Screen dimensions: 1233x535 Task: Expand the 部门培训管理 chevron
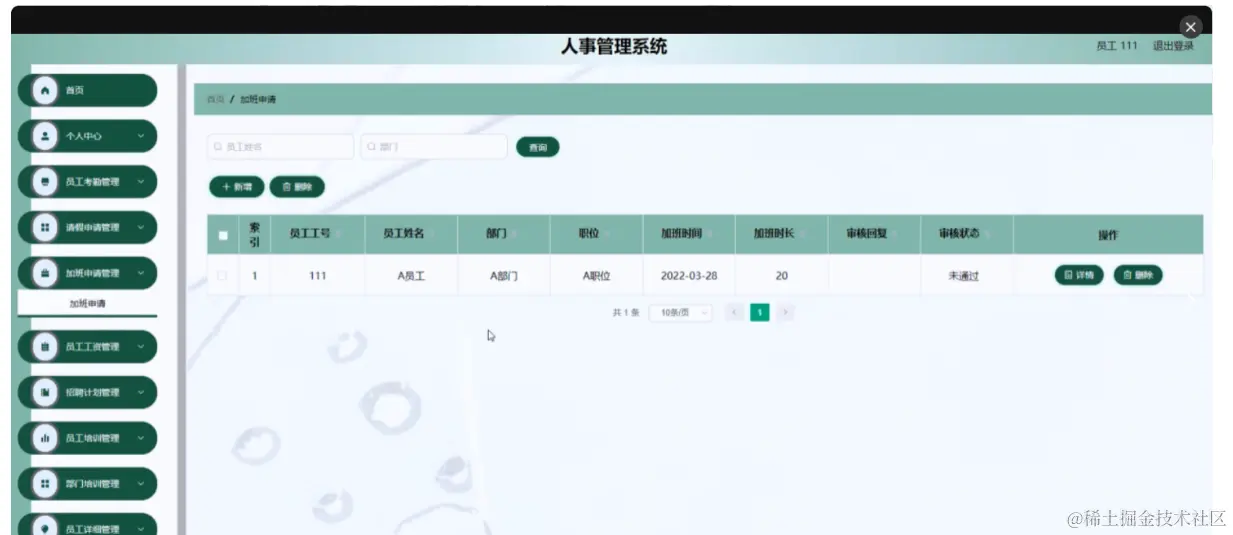click(140, 484)
